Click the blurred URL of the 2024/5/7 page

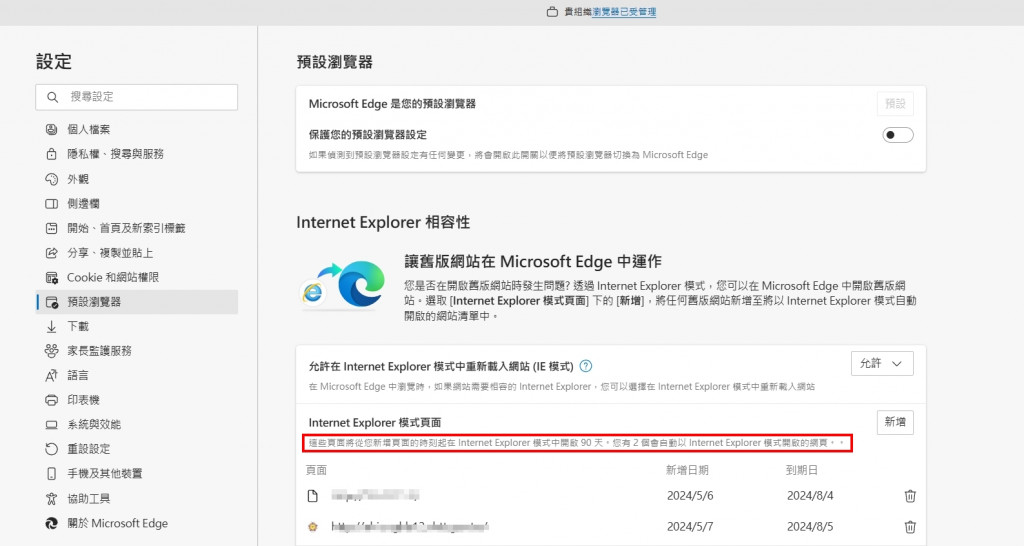(410, 526)
